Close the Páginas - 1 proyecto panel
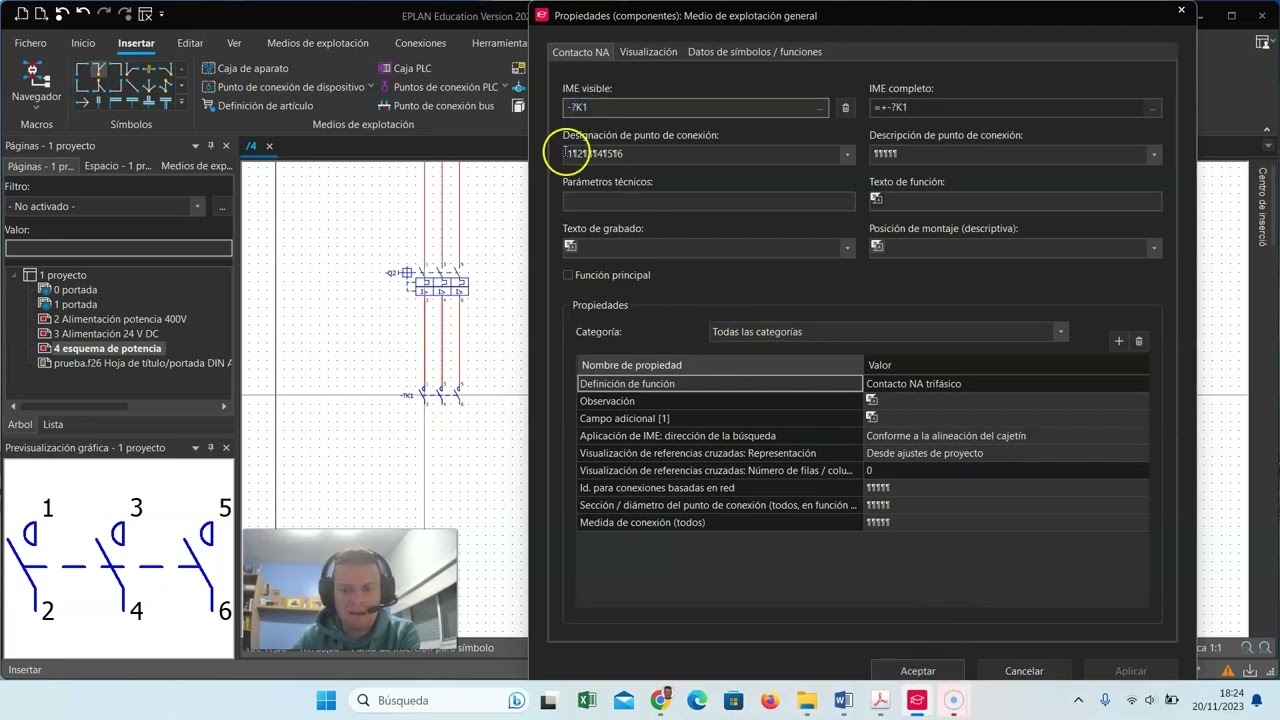1280x720 pixels. [x=226, y=146]
